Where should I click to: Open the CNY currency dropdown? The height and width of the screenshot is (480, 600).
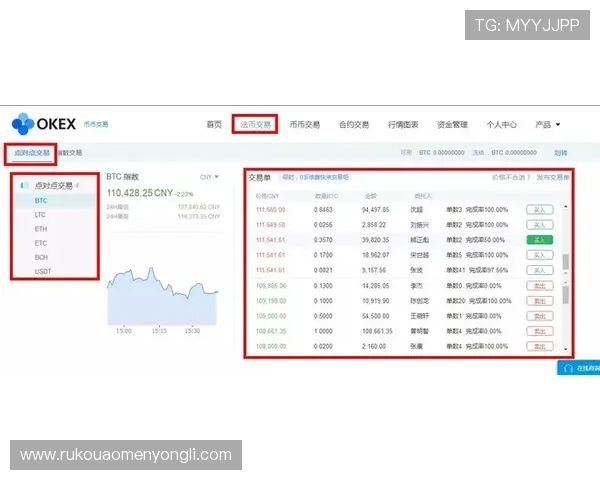point(209,177)
